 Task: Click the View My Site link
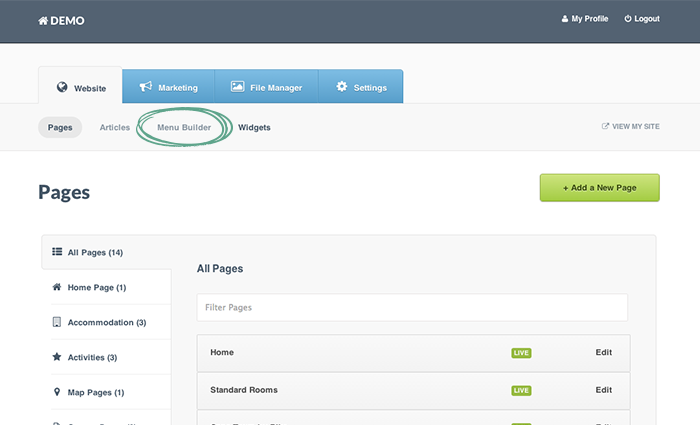pyautogui.click(x=630, y=127)
